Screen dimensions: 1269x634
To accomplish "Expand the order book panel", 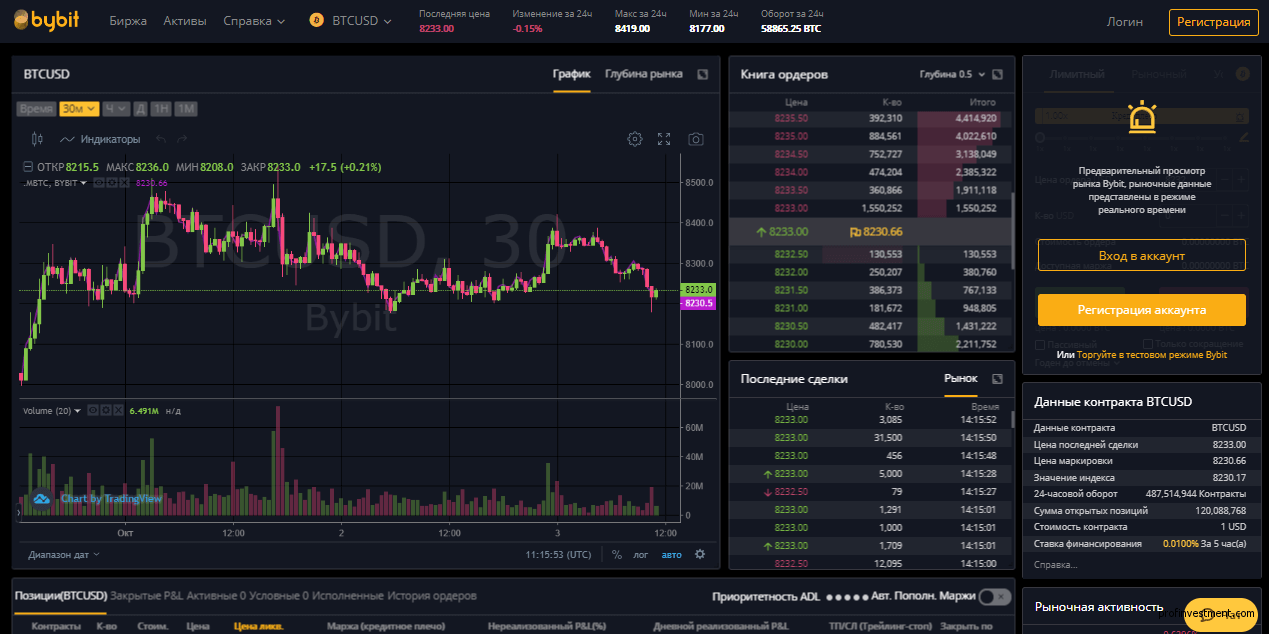I will click(x=997, y=74).
